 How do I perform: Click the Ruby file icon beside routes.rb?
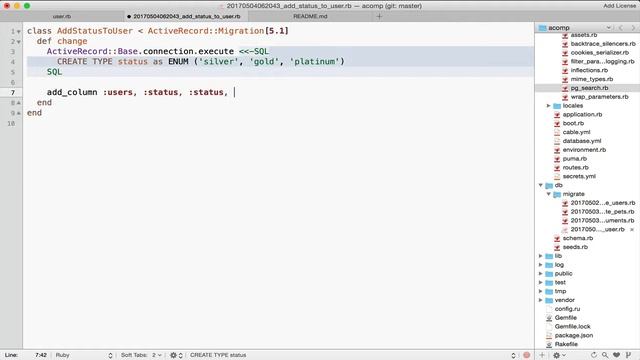[557, 168]
